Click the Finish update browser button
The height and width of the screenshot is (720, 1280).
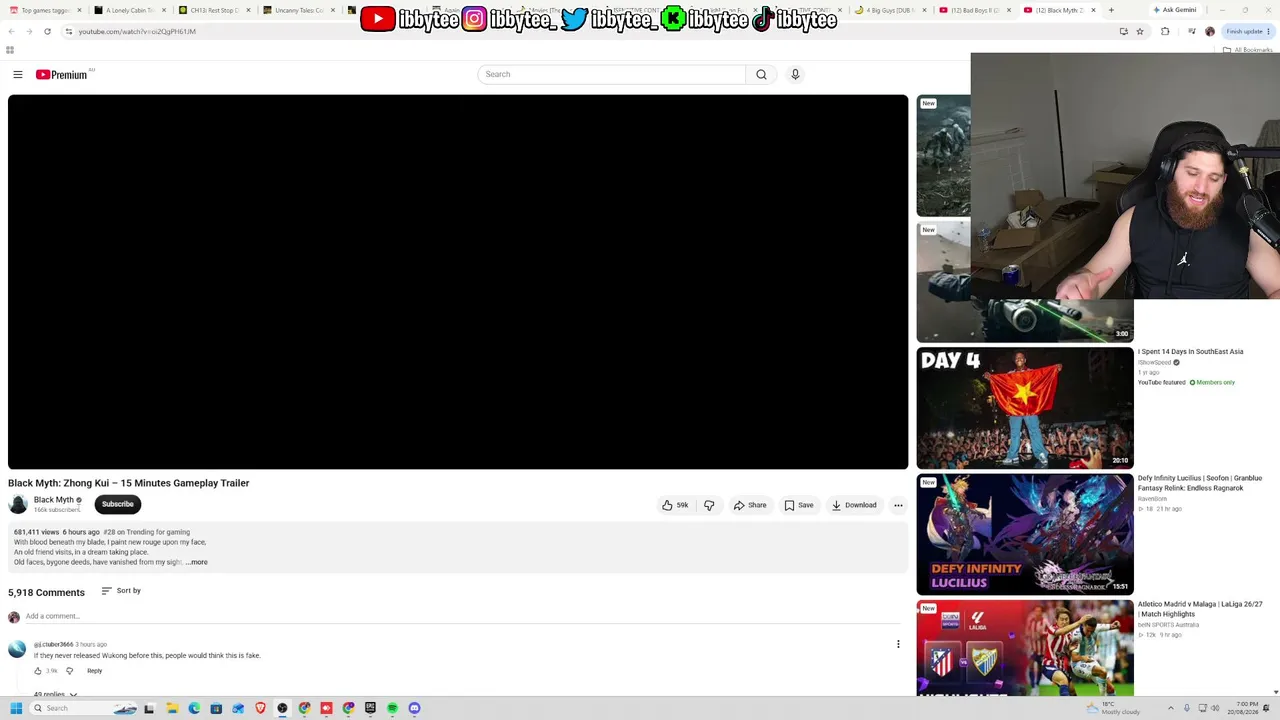pos(1248,31)
